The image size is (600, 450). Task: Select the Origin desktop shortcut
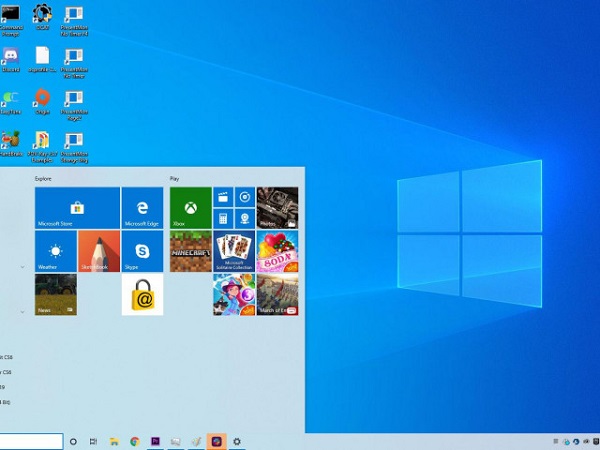(42, 102)
